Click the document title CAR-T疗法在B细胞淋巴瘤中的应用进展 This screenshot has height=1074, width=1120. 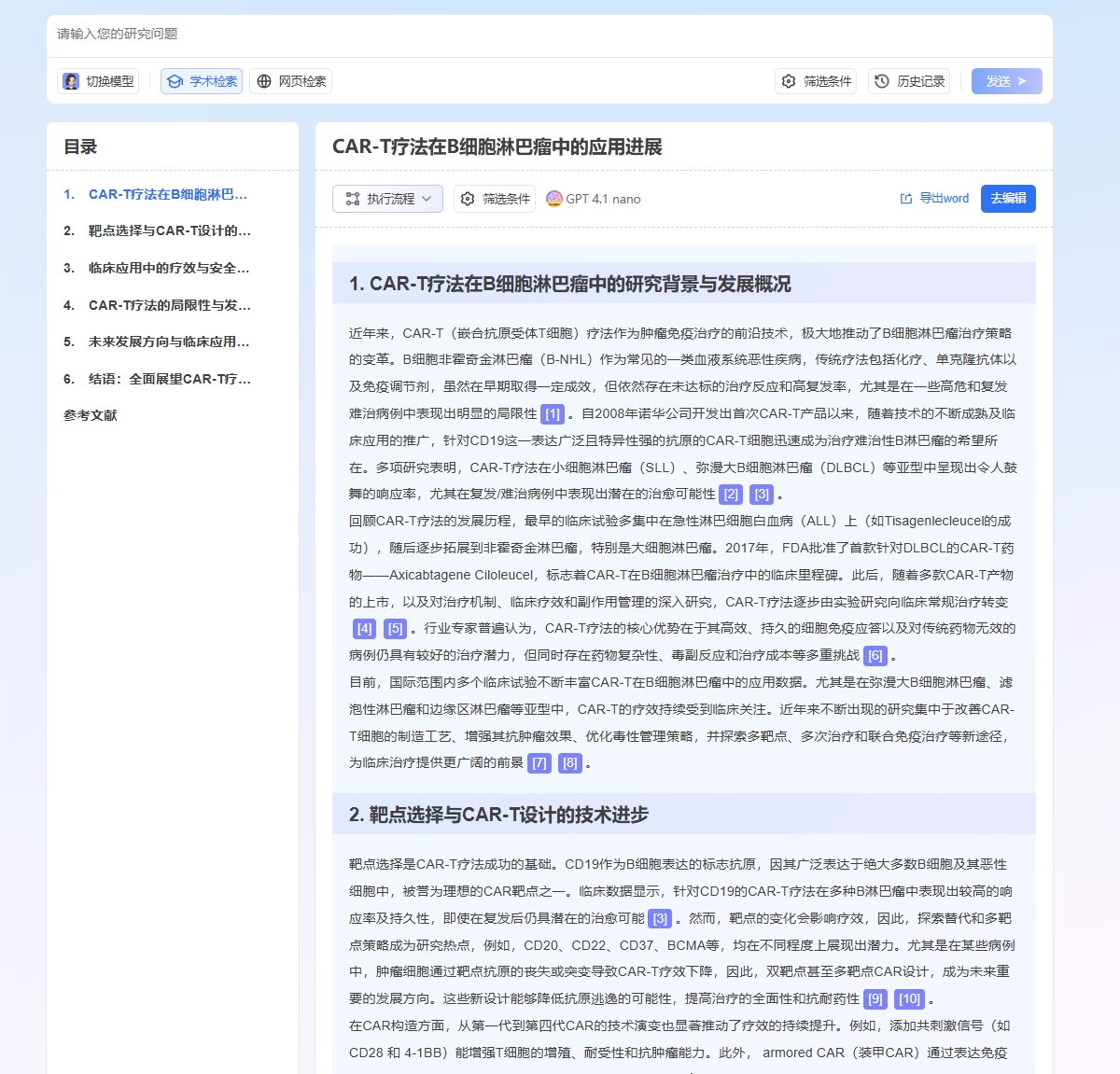497,146
